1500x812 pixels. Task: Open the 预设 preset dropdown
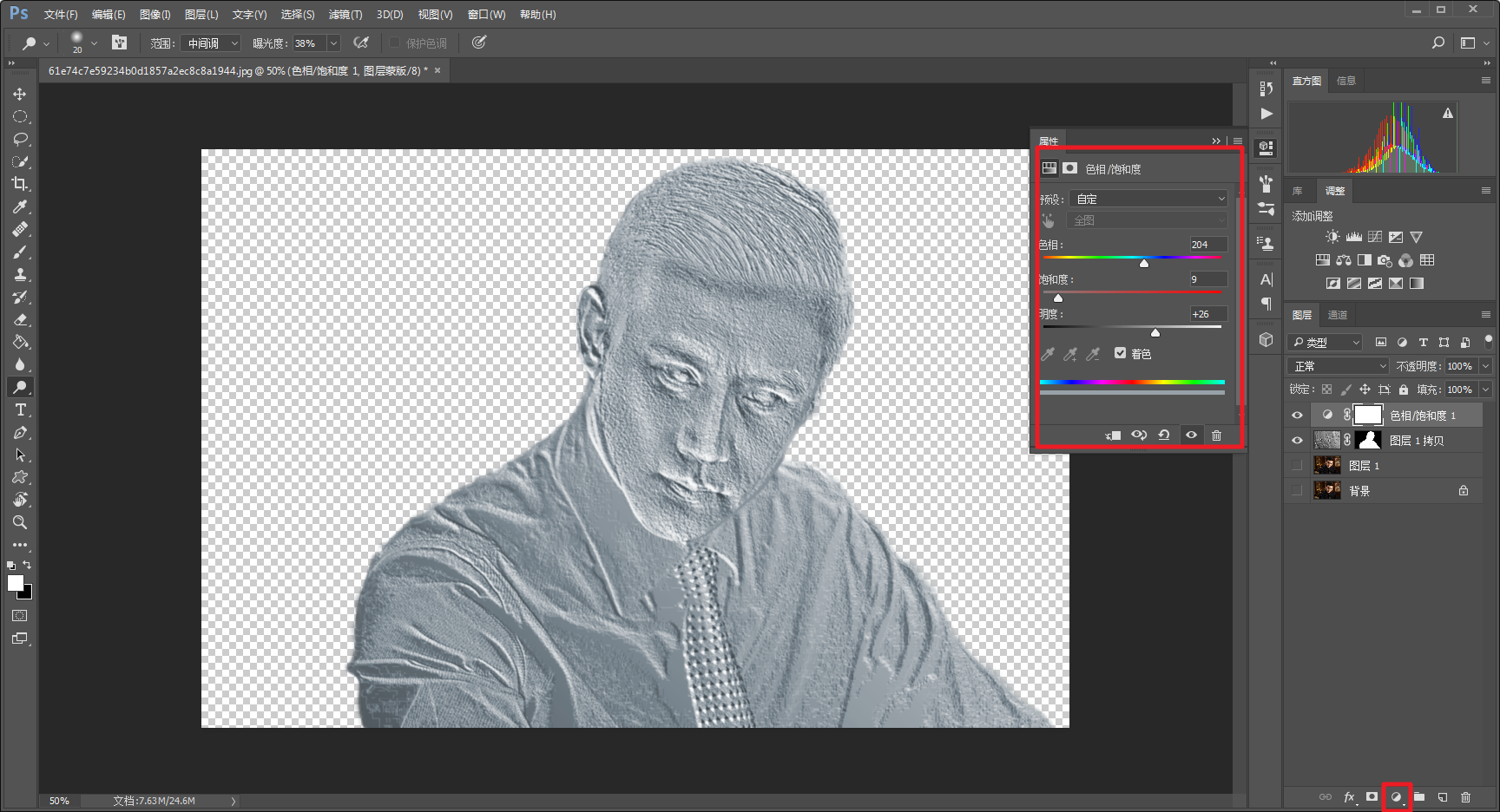(1148, 199)
